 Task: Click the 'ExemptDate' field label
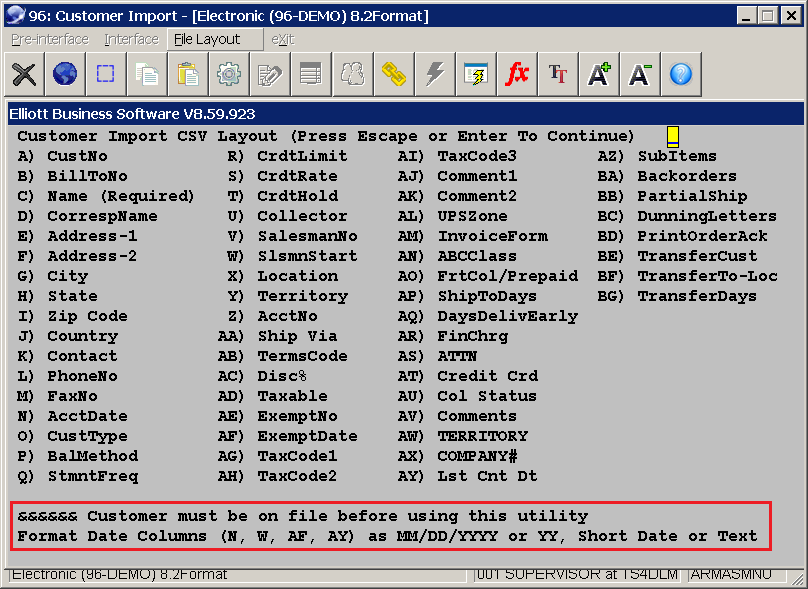(x=307, y=436)
